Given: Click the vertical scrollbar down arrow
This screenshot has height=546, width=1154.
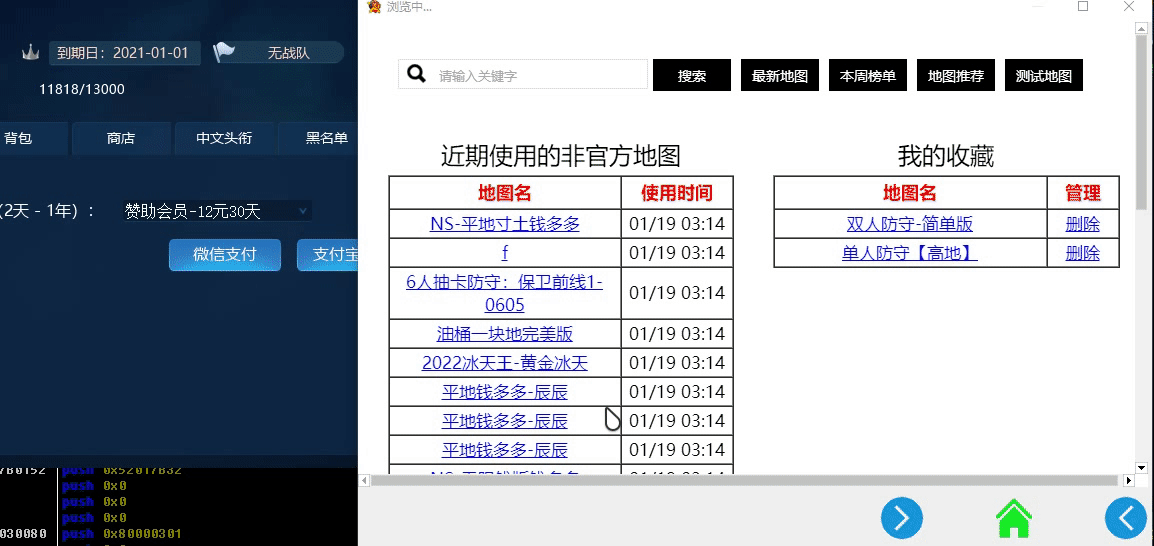Looking at the screenshot, I should pyautogui.click(x=1141, y=467).
